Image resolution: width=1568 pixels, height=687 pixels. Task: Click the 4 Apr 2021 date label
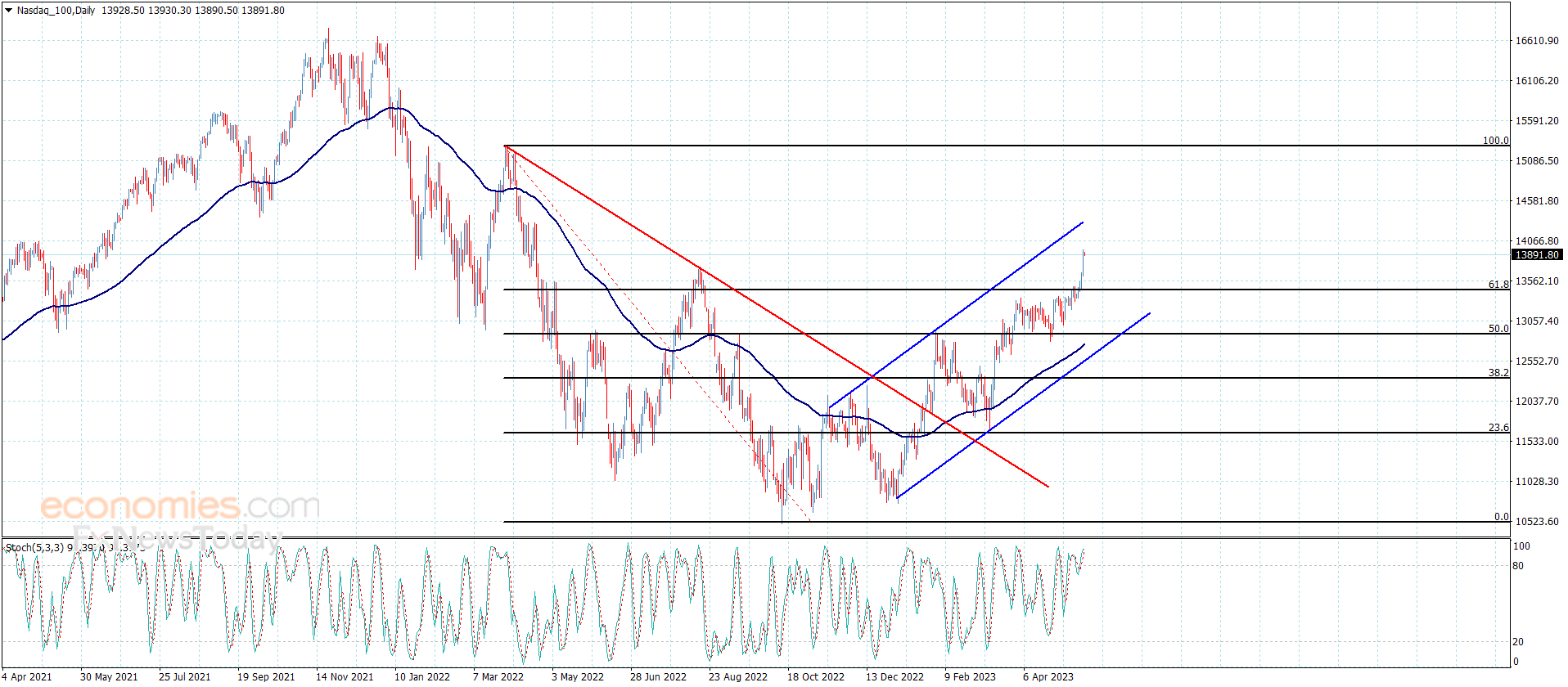pos(27,676)
